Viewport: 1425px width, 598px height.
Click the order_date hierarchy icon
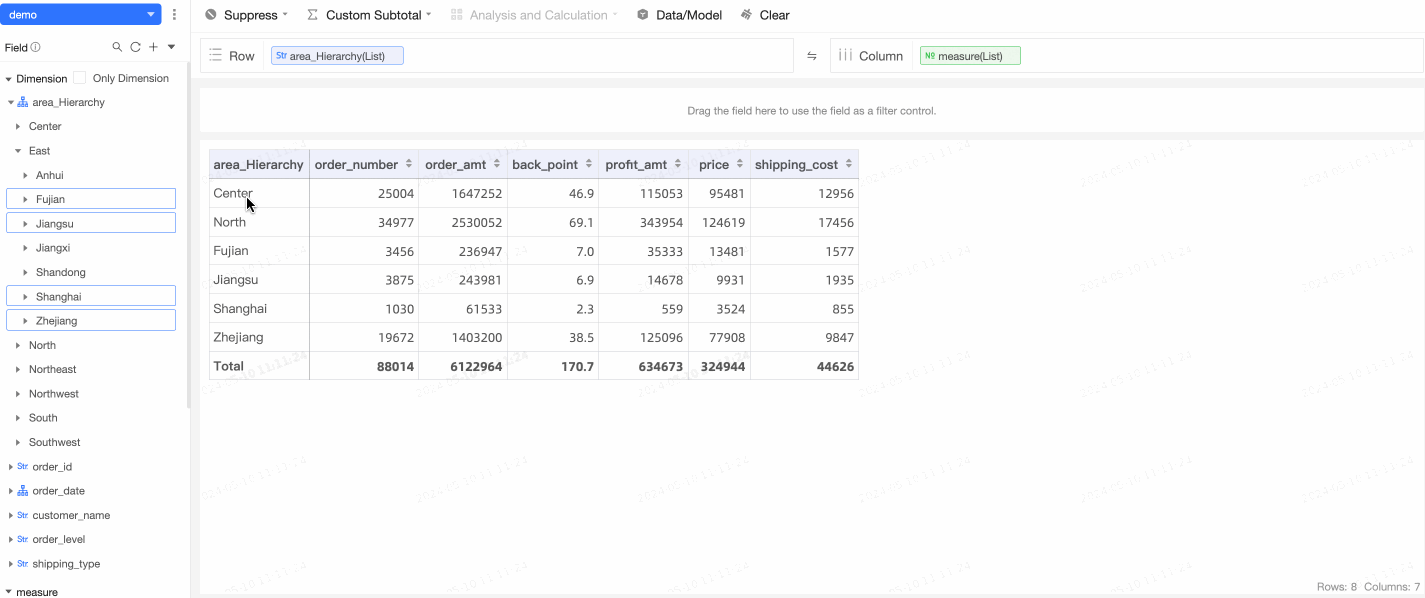pyautogui.click(x=23, y=491)
